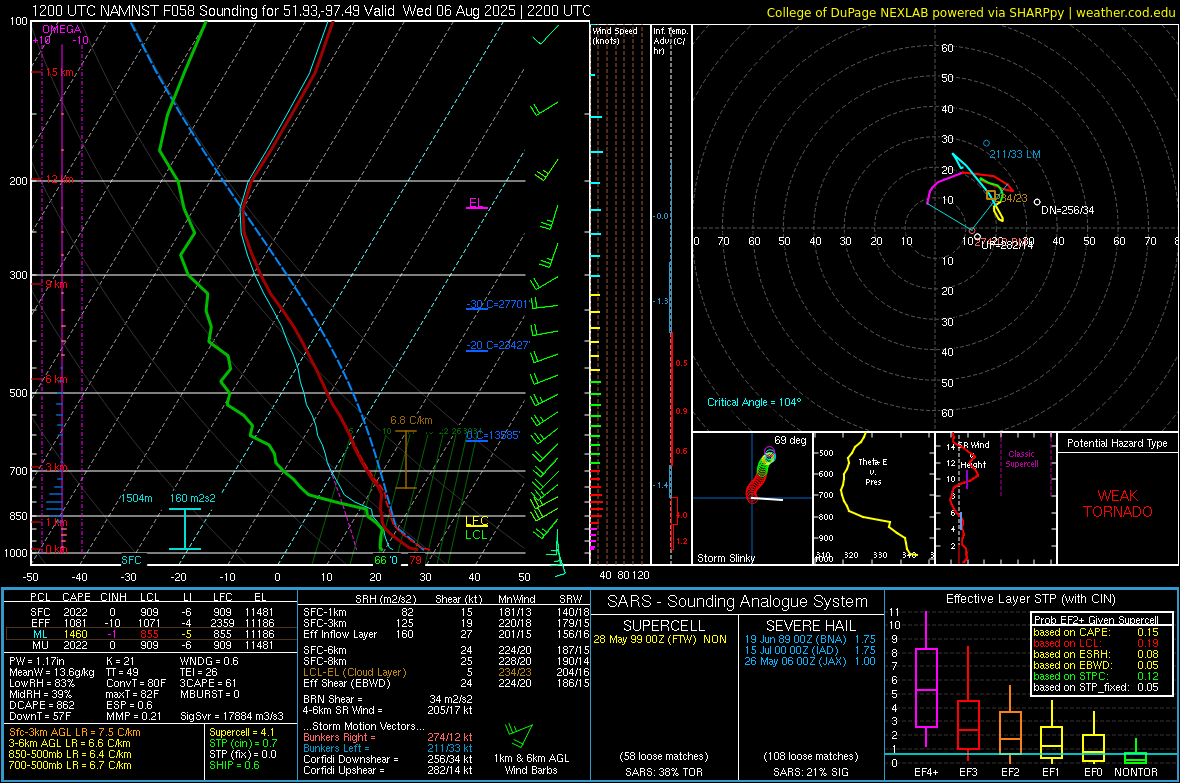
Task: Click the "SFC-1km" shear table row
Action: [x=446, y=612]
